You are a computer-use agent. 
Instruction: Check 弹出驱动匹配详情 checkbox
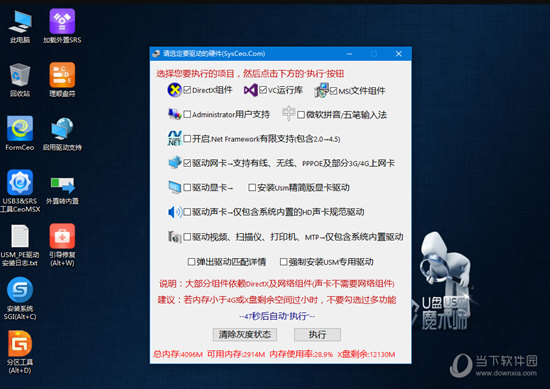191,262
